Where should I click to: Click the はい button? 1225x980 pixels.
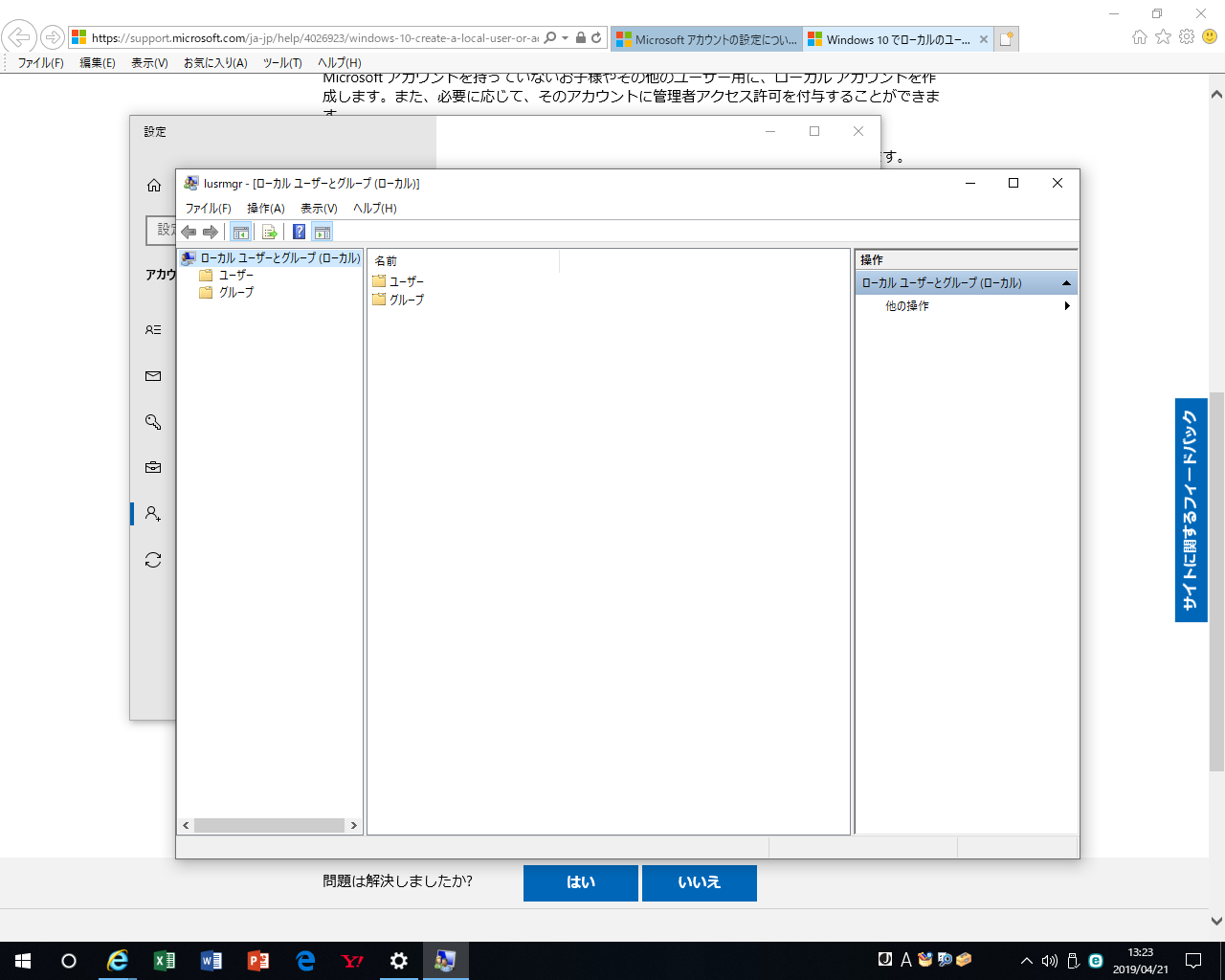pos(580,882)
